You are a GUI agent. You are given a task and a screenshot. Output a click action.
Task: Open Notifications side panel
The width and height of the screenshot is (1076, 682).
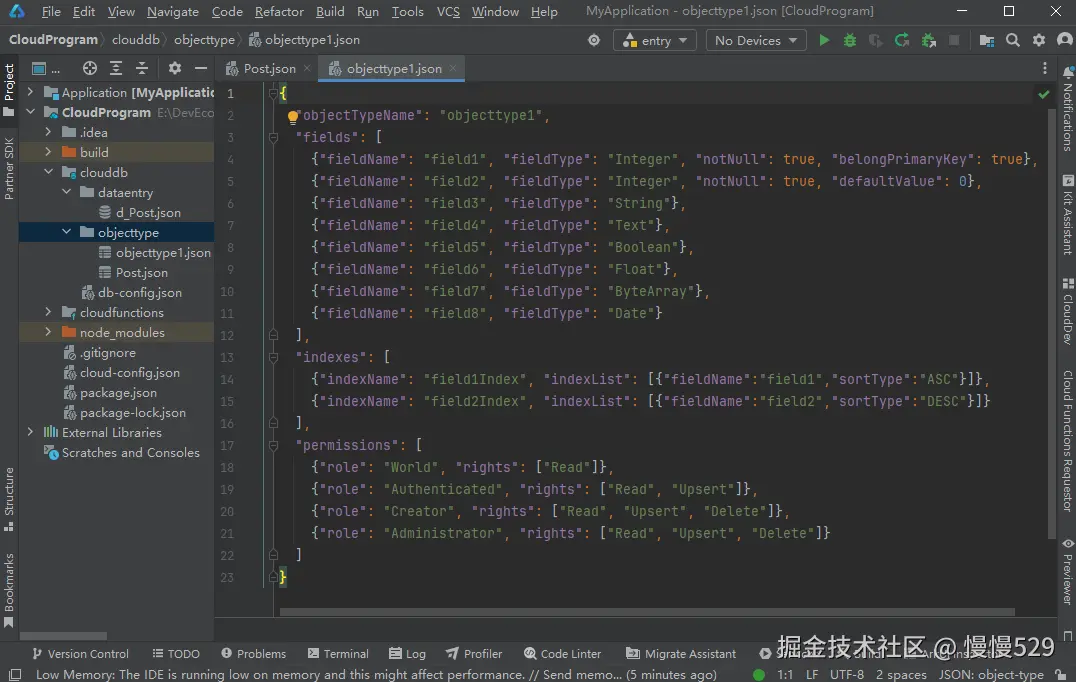1067,108
